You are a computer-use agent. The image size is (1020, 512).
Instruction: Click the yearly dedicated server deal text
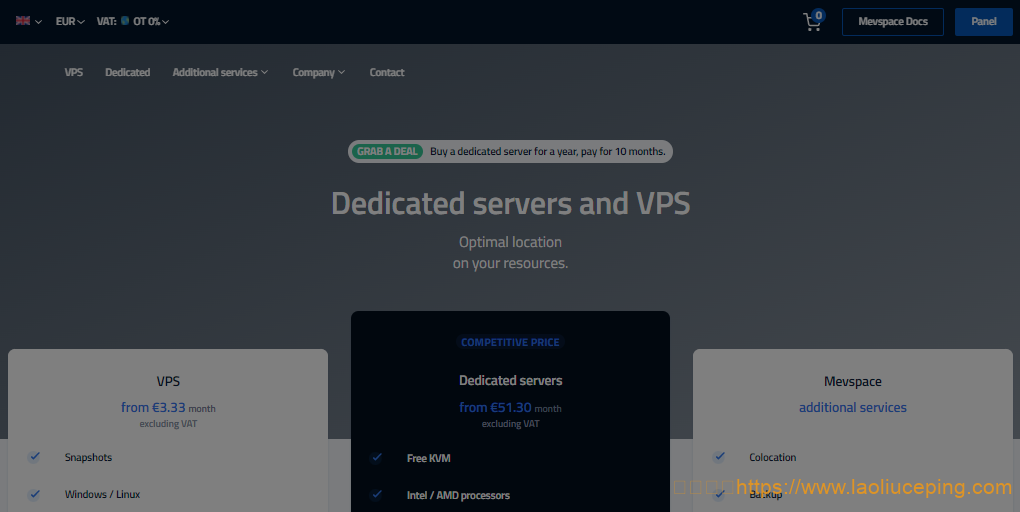548,152
